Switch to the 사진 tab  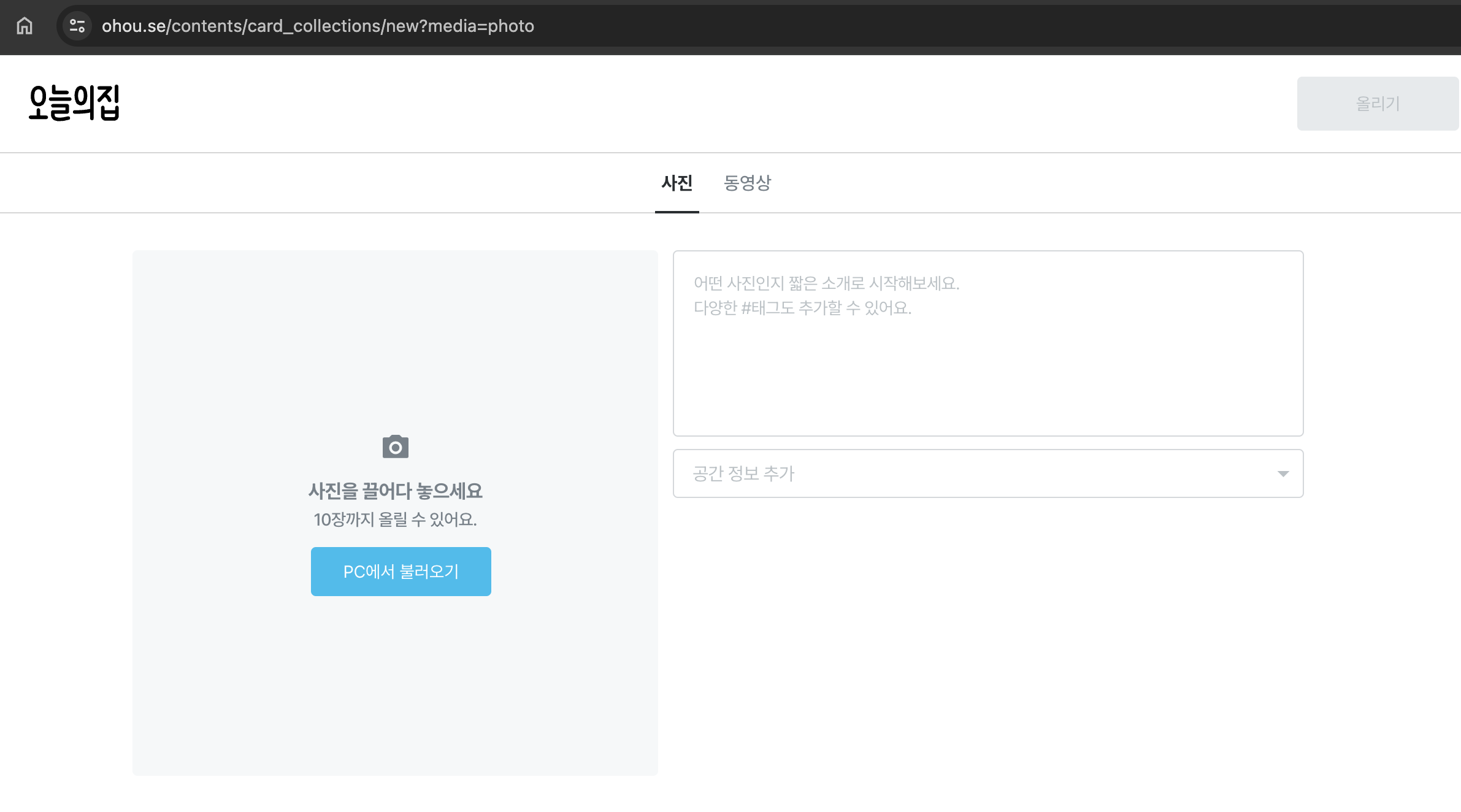(677, 183)
